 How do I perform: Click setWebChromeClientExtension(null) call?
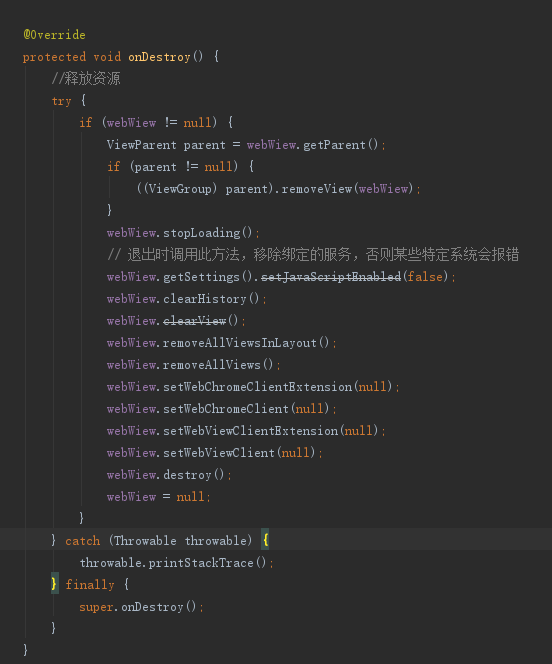[278, 387]
